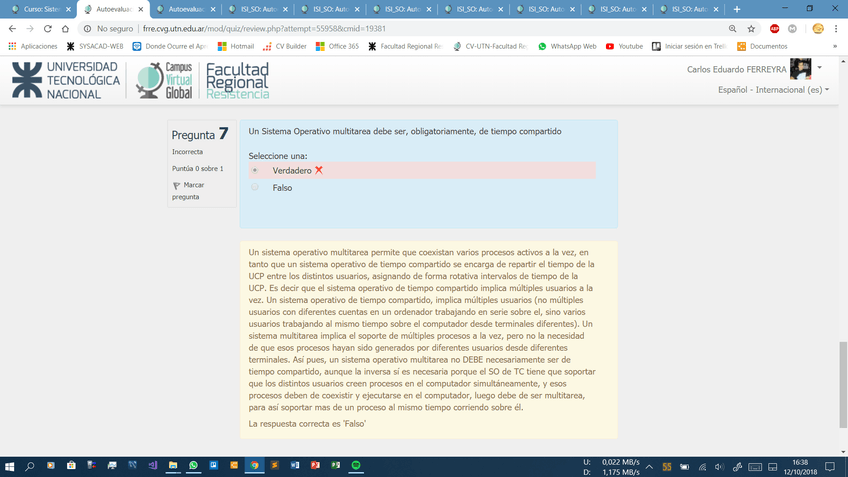Viewport: 848px width, 477px height.
Task: Open the Español - Internacional (es) language dropdown
Action: 773,90
